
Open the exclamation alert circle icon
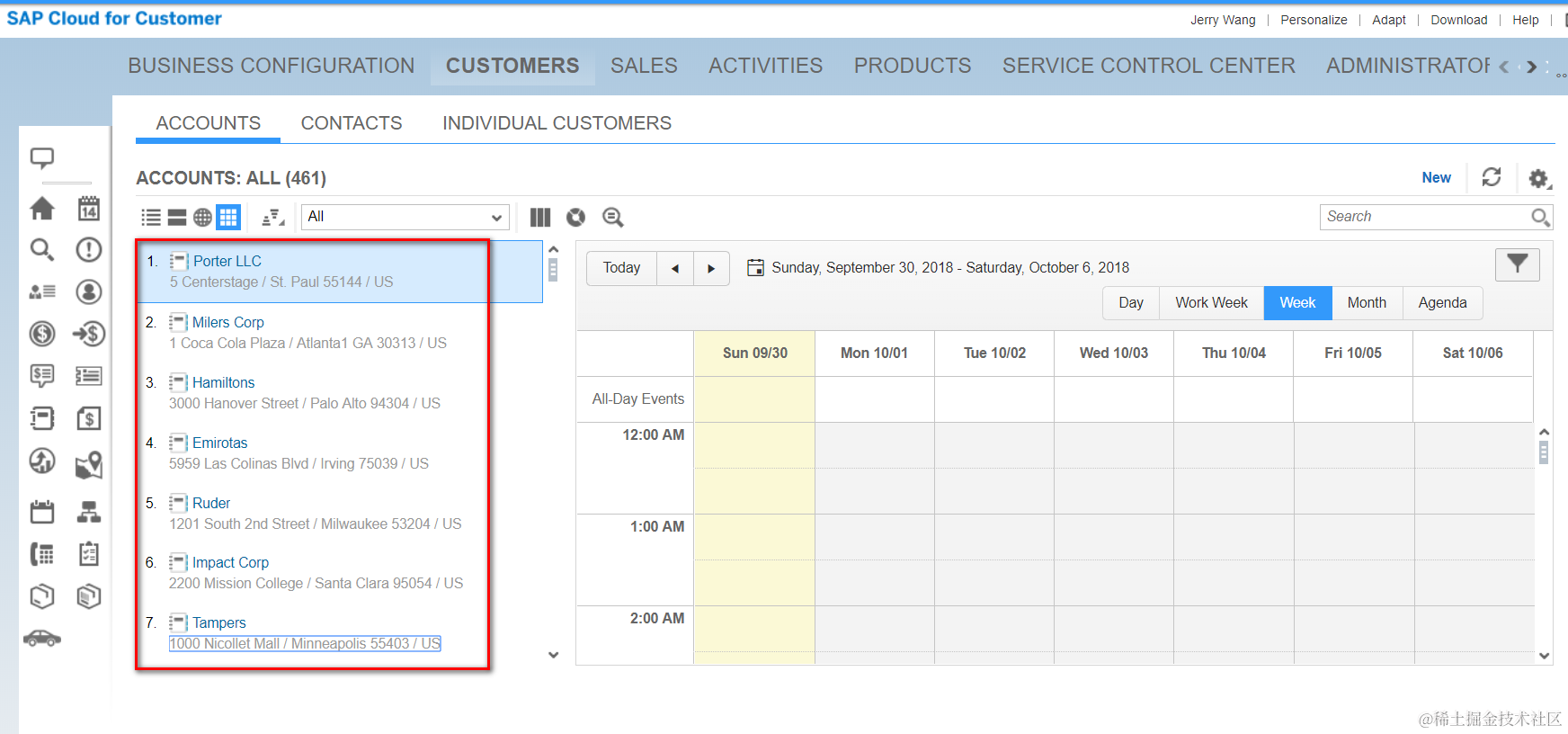(x=88, y=249)
